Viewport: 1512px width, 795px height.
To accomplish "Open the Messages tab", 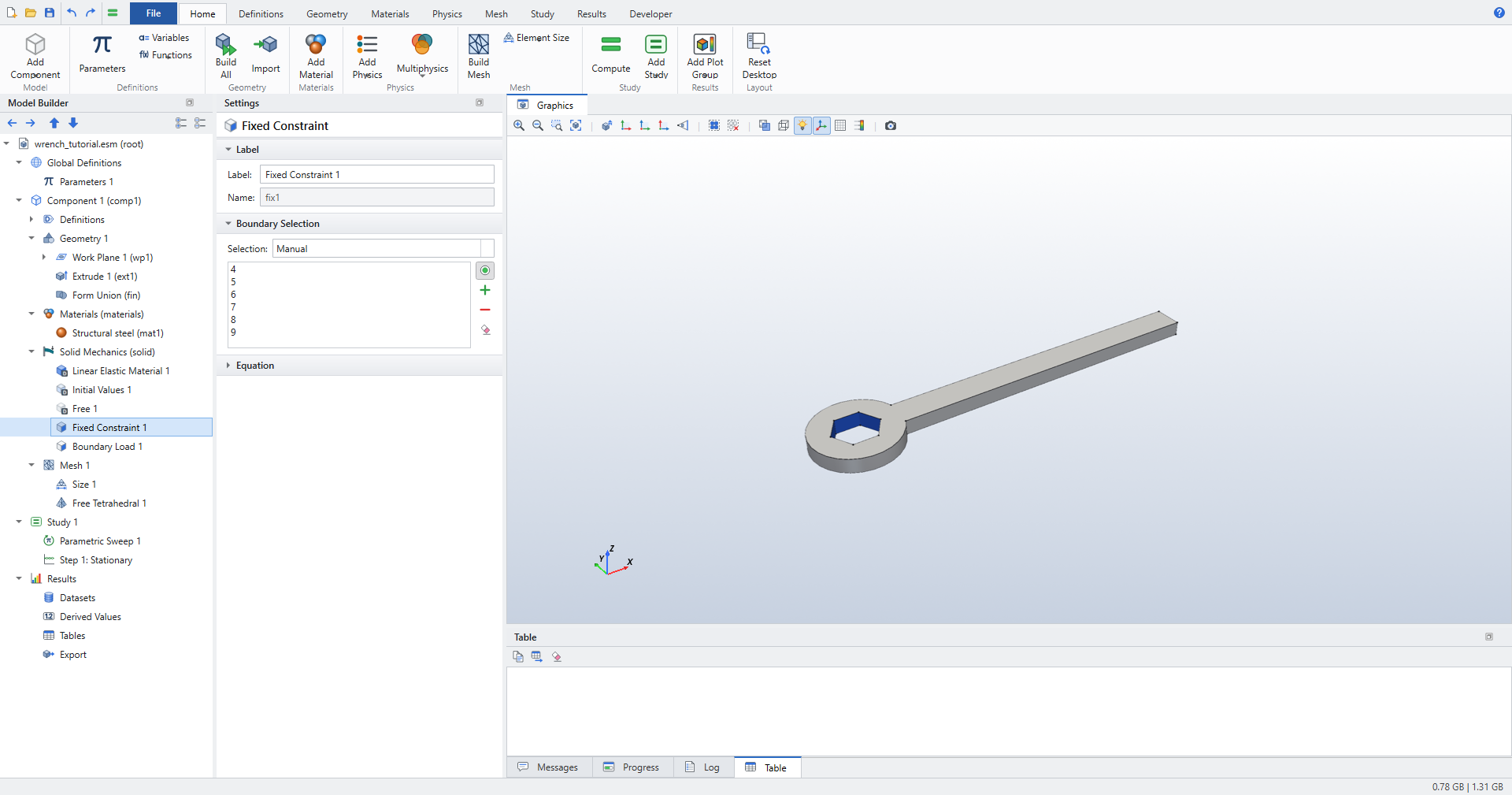I will 548,767.
